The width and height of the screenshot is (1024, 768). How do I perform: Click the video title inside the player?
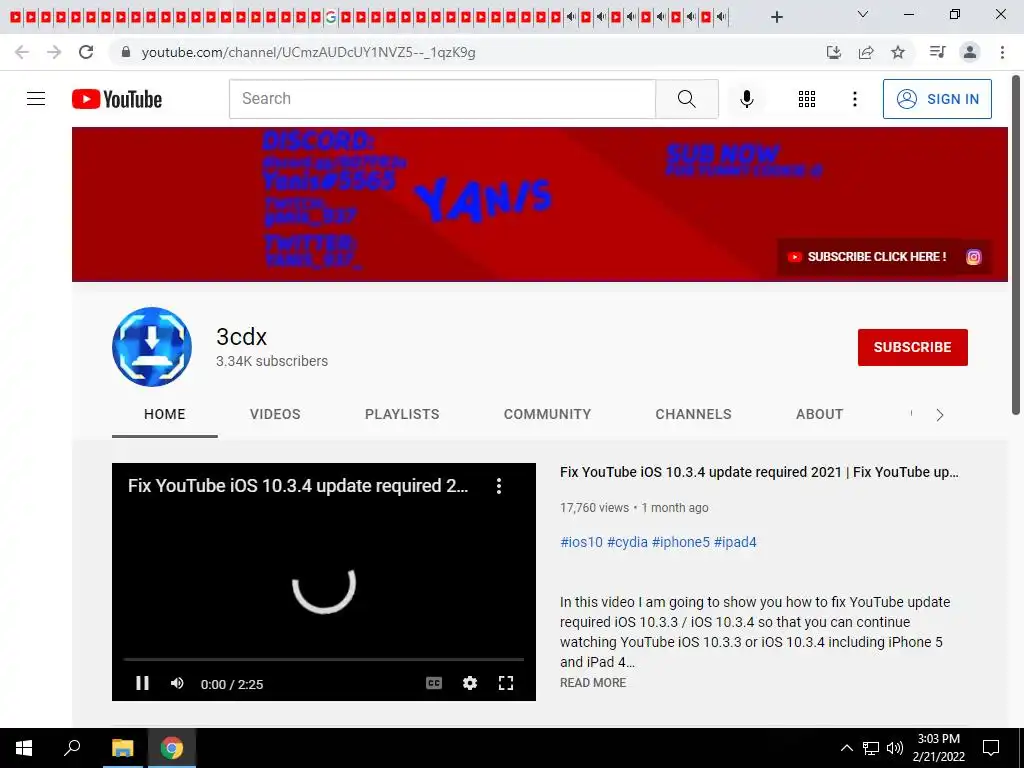298,486
